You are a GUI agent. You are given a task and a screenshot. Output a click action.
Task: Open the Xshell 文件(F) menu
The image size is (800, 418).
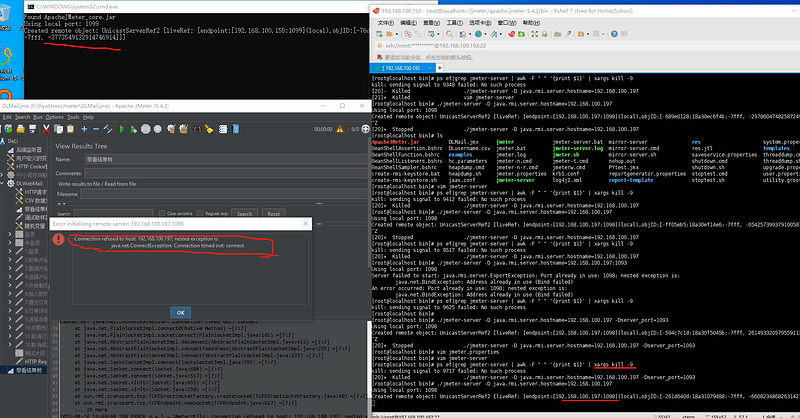[386, 23]
